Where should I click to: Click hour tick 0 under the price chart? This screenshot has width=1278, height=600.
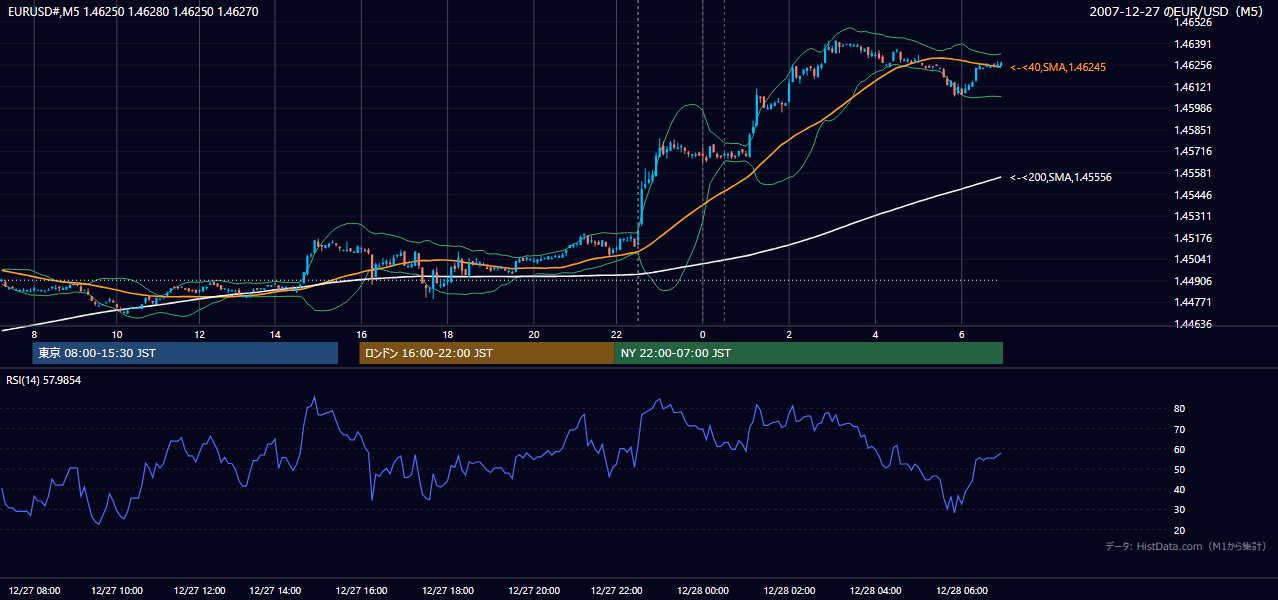[x=702, y=334]
